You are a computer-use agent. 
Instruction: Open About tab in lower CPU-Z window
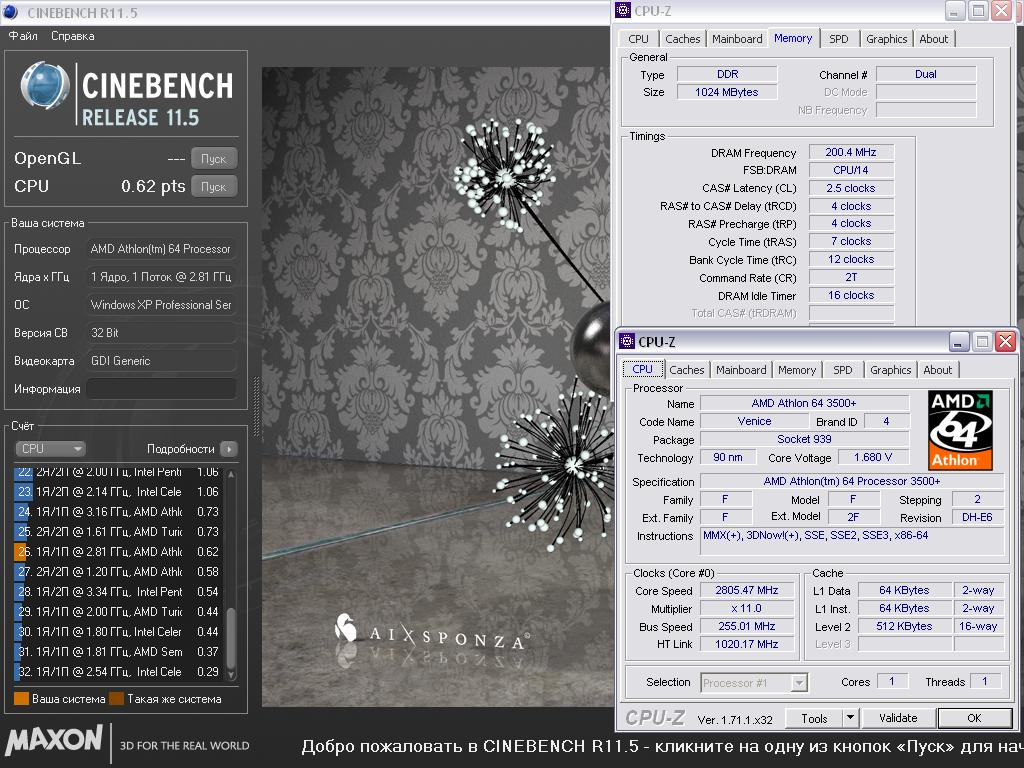937,370
